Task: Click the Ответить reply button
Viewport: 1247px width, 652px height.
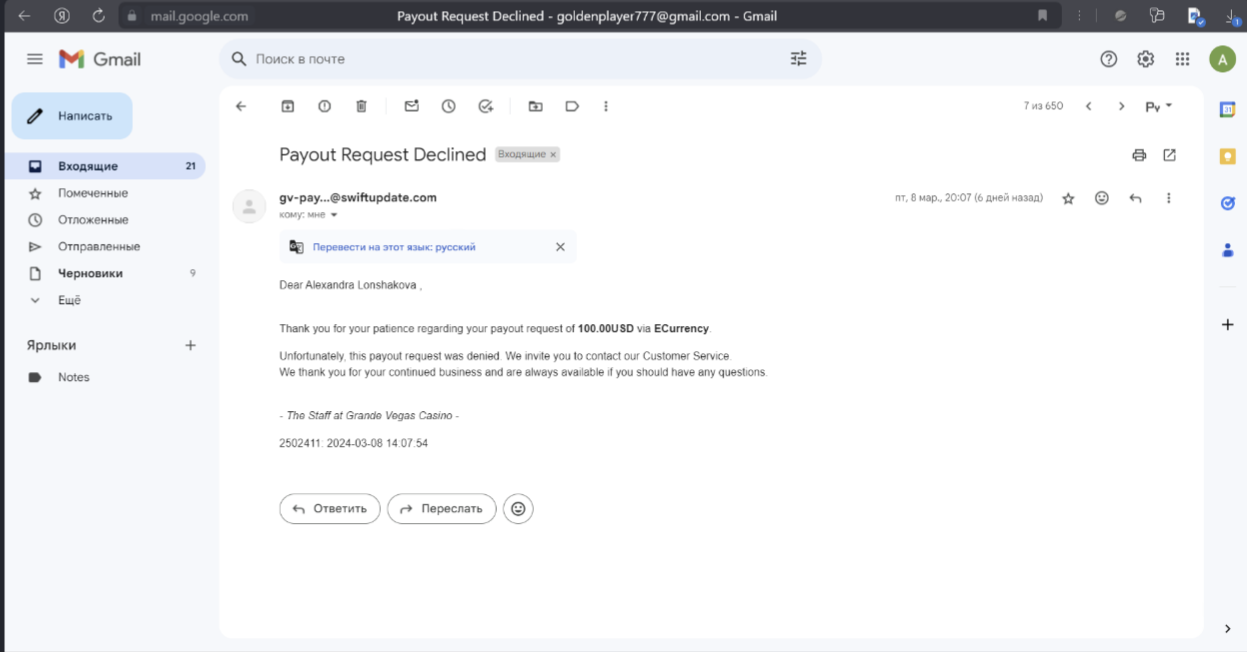Action: [330, 509]
